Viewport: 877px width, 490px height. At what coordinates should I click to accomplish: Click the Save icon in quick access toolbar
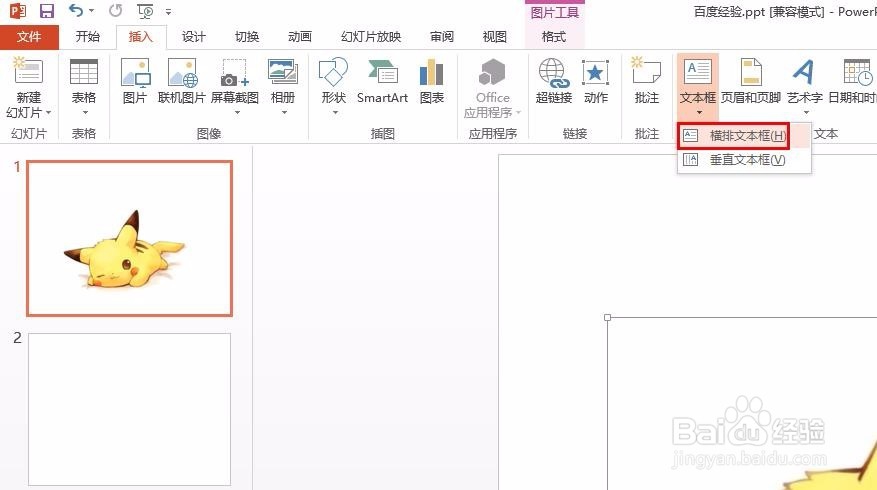[x=46, y=11]
